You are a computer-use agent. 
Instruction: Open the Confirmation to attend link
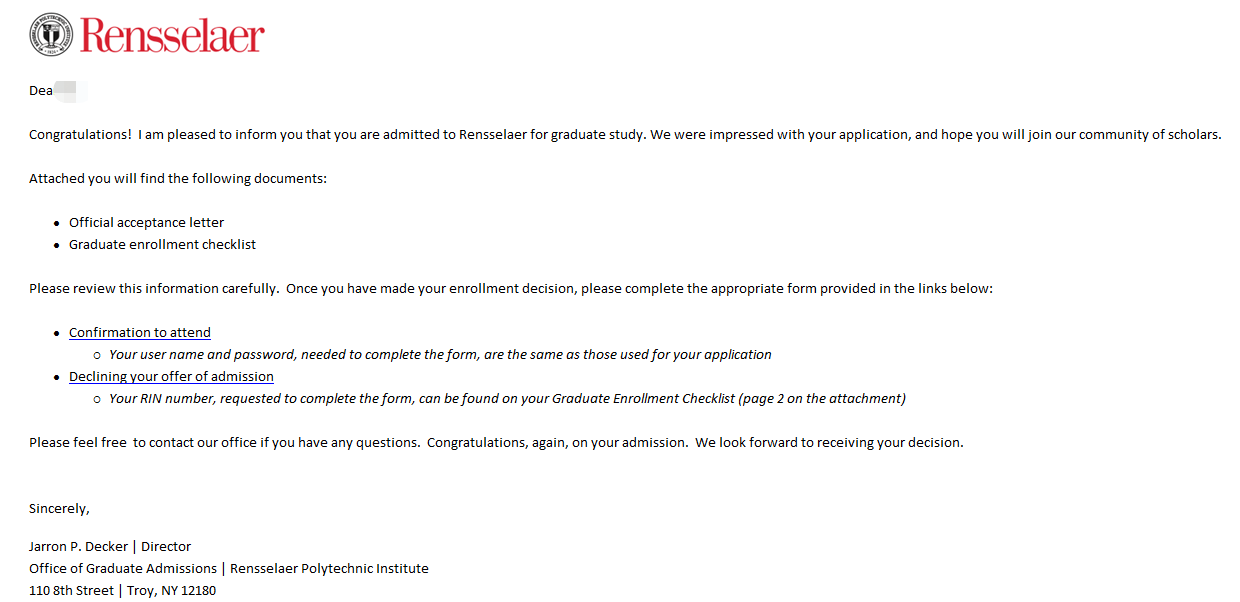[140, 333]
